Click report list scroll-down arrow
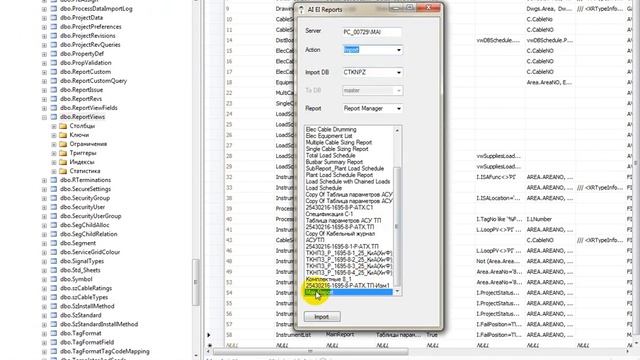 397,292
